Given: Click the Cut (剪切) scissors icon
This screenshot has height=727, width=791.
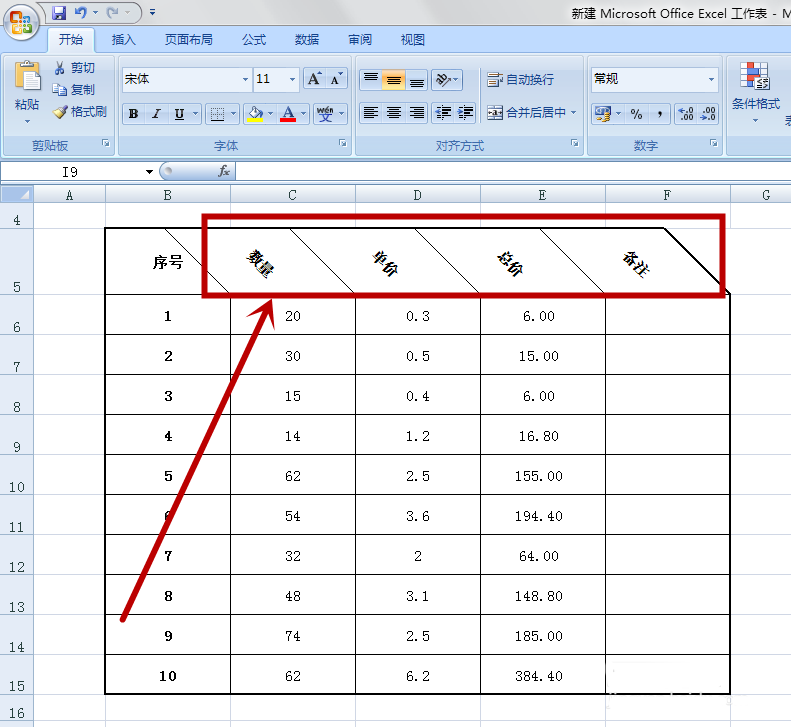Looking at the screenshot, I should tap(60, 68).
